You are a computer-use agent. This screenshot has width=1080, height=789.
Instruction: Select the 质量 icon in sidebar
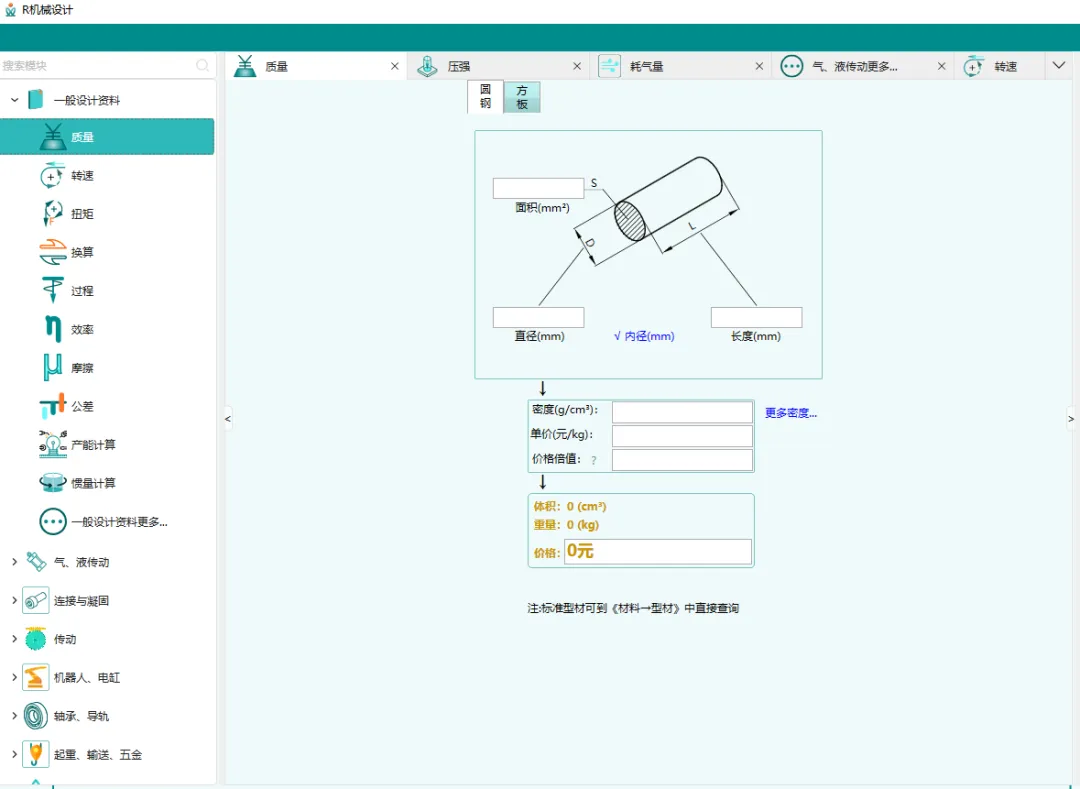pos(52,136)
